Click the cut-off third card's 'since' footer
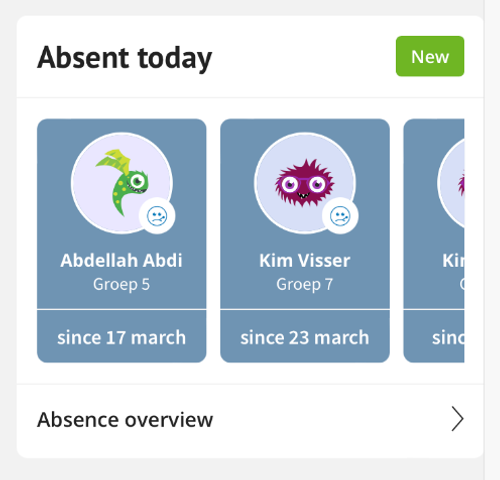This screenshot has height=480, width=500. click(x=434, y=337)
